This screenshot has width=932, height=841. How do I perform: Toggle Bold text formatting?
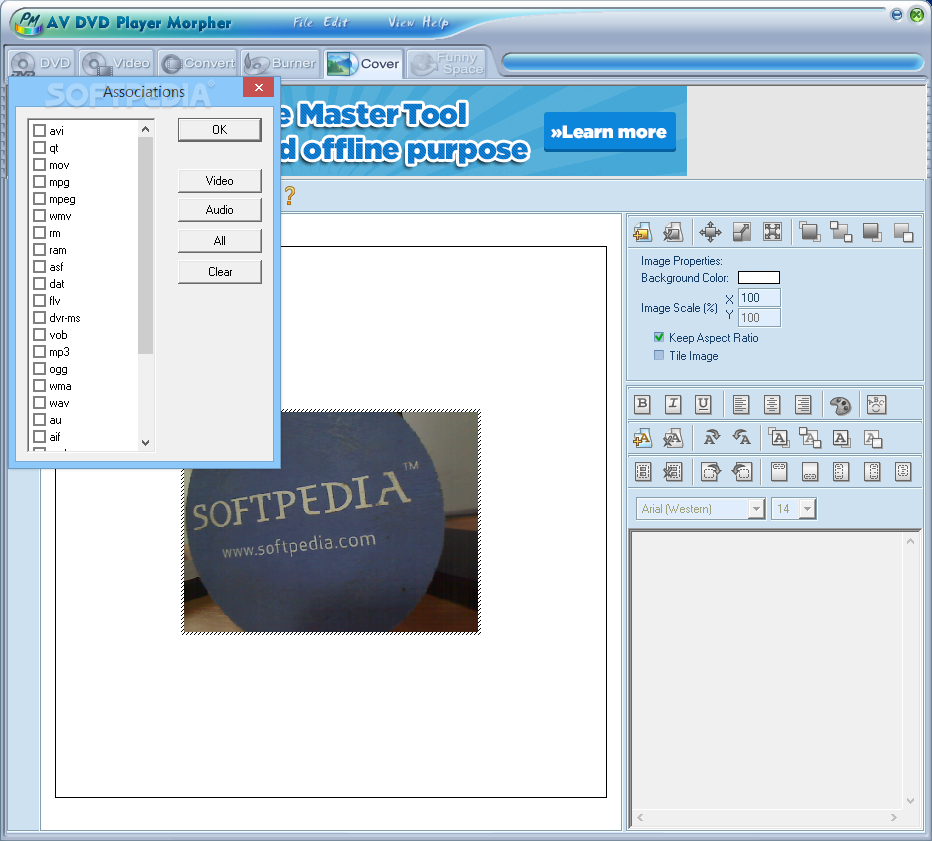pyautogui.click(x=643, y=405)
